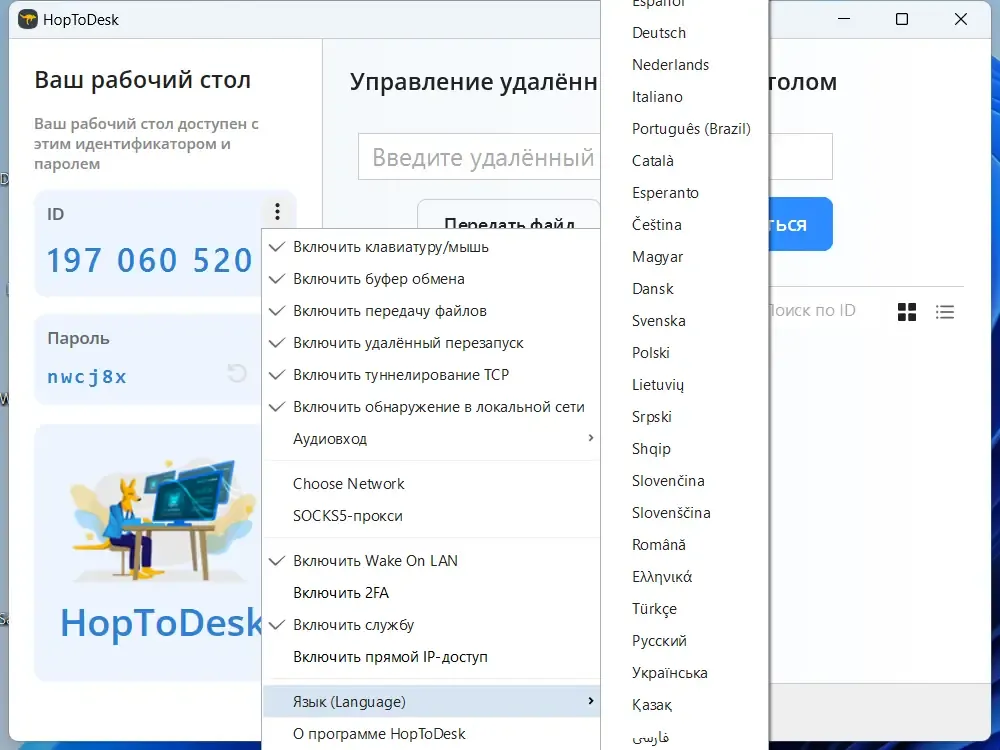The image size is (1000, 750).
Task: Toggle Включить обнаружение в локальной сети
Action: coord(431,406)
